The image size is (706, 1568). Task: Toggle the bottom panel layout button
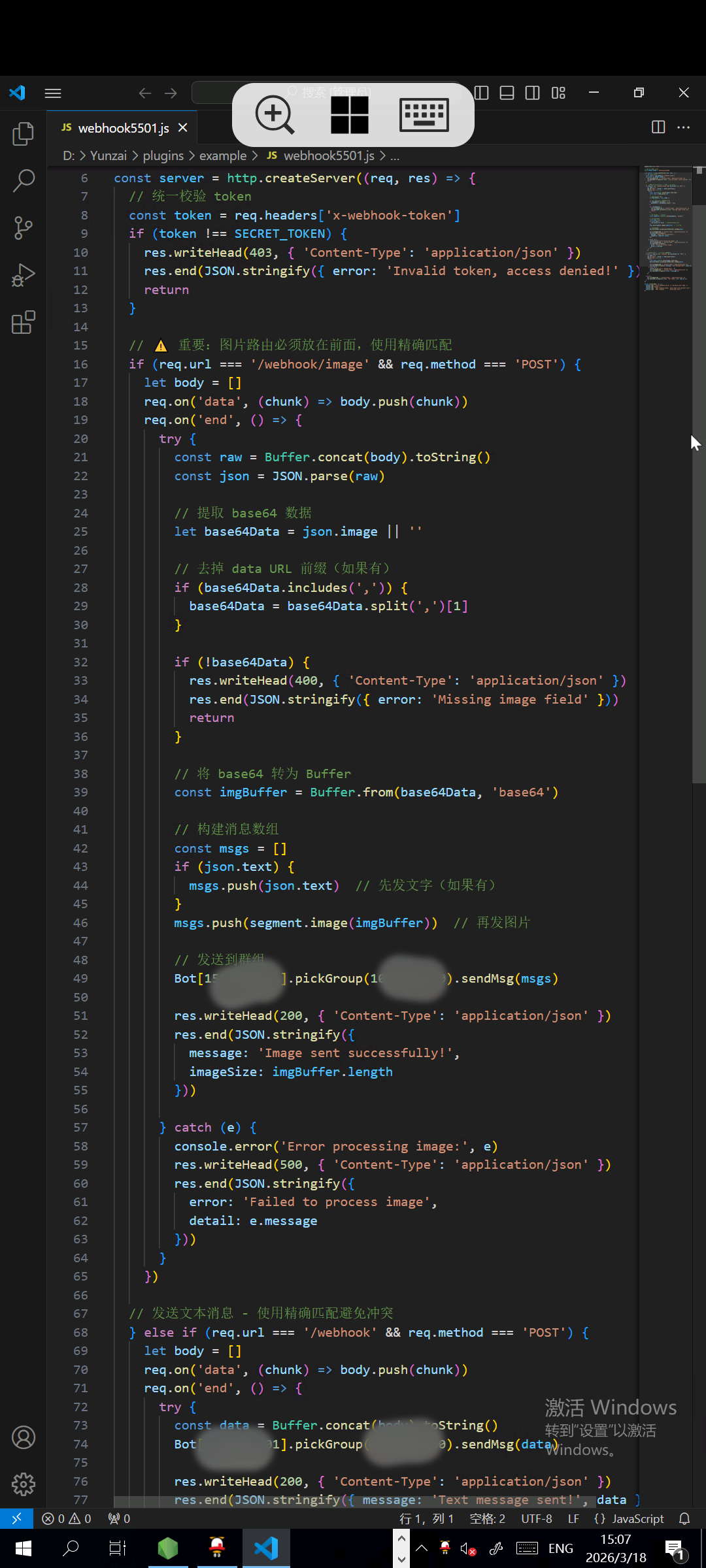pyautogui.click(x=507, y=93)
